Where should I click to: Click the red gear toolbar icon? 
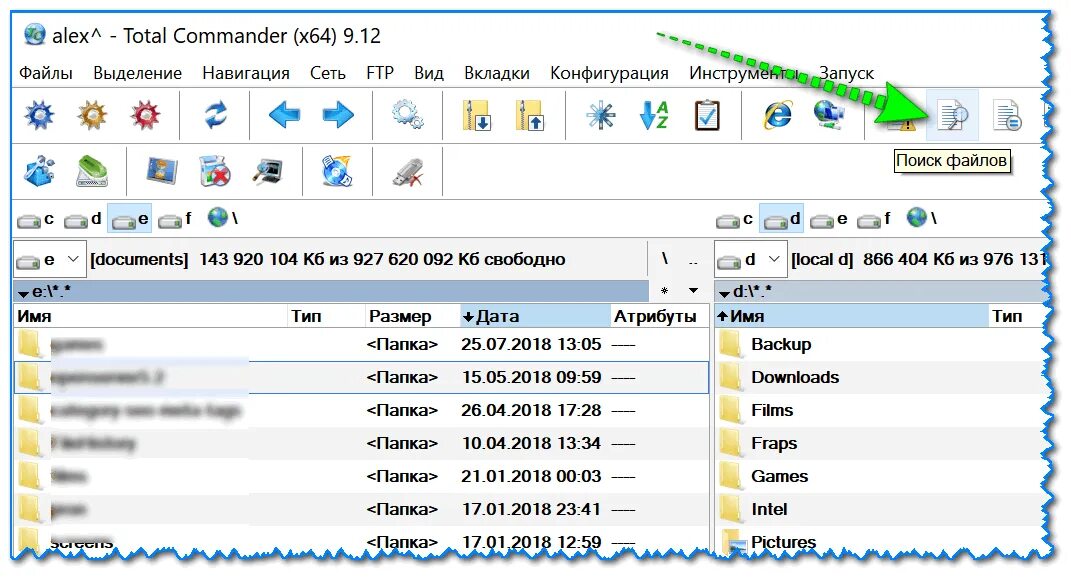(x=145, y=115)
